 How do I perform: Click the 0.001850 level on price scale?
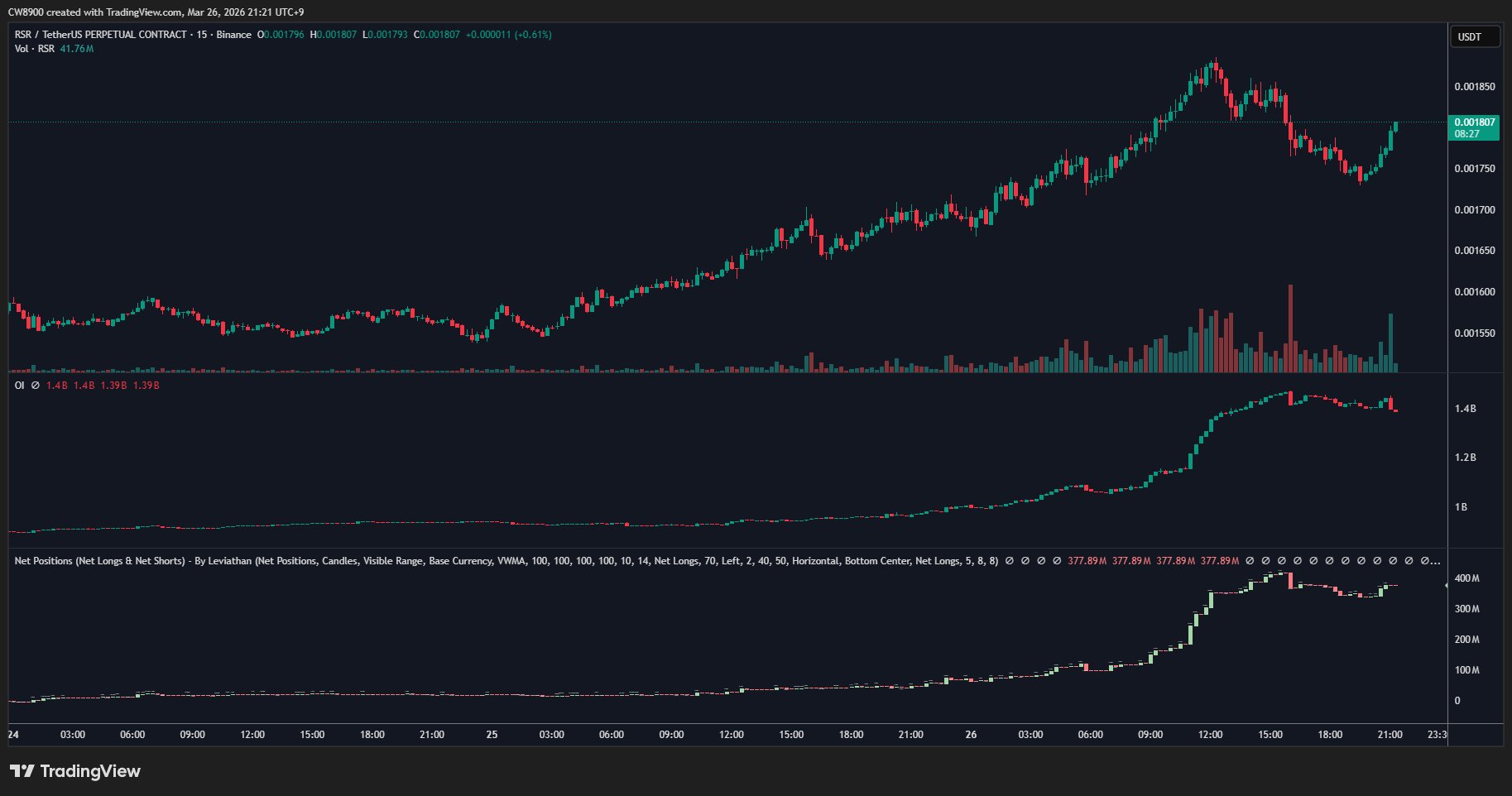[1474, 87]
